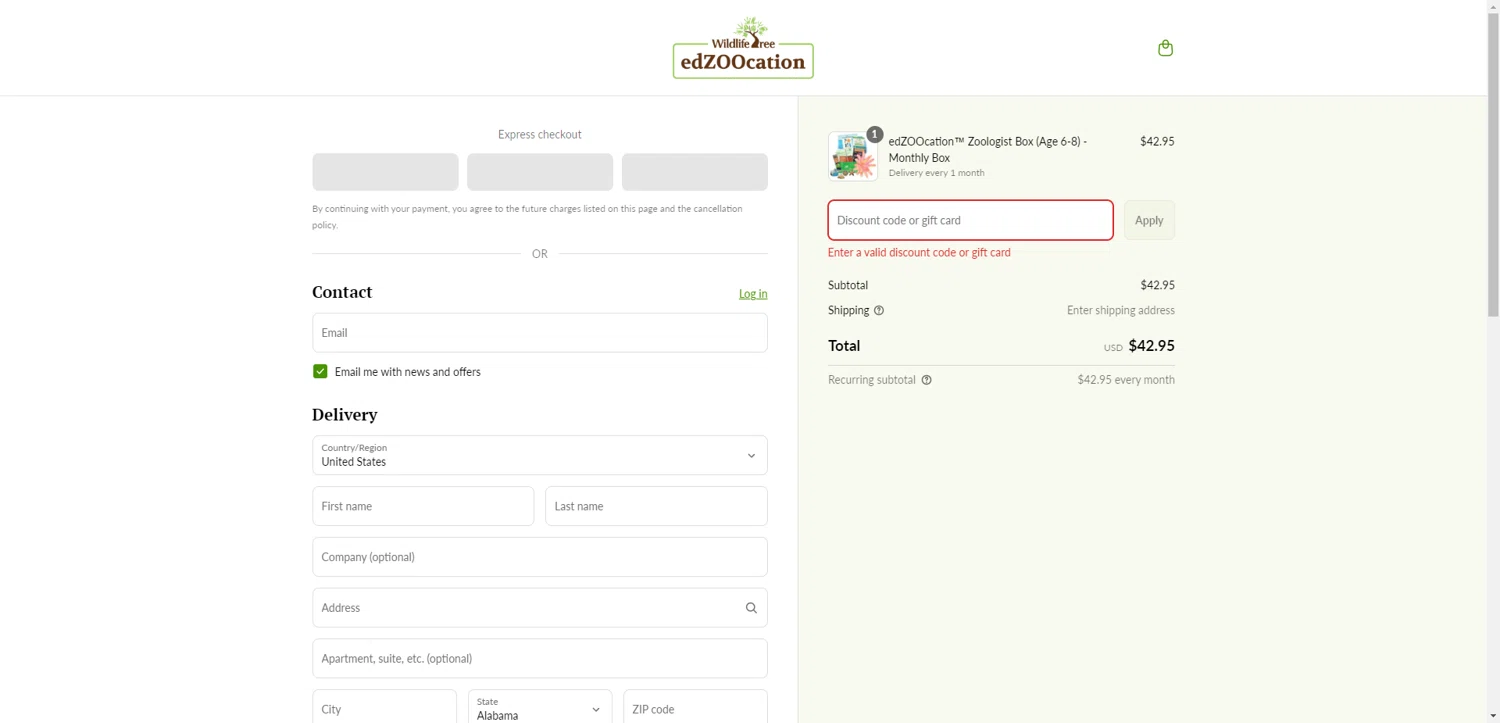
Task: Open the Country/Region dropdown
Action: 540,455
